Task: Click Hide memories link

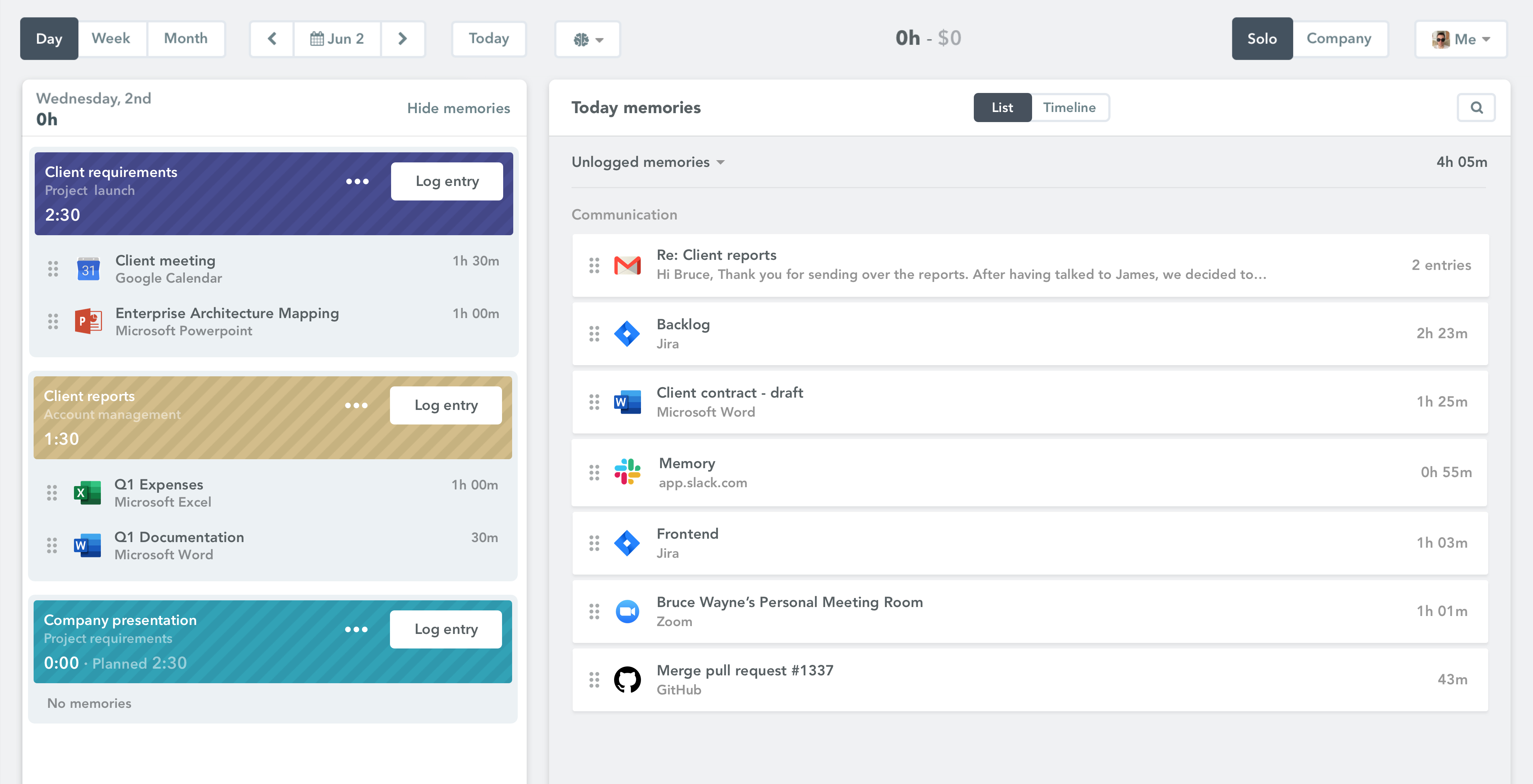Action: point(458,108)
